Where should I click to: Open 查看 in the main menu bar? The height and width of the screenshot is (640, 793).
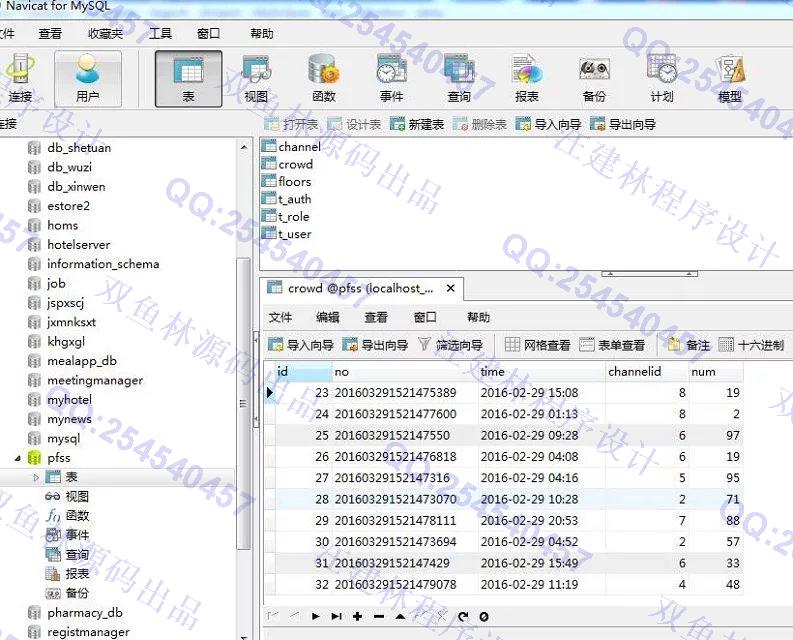click(x=50, y=34)
